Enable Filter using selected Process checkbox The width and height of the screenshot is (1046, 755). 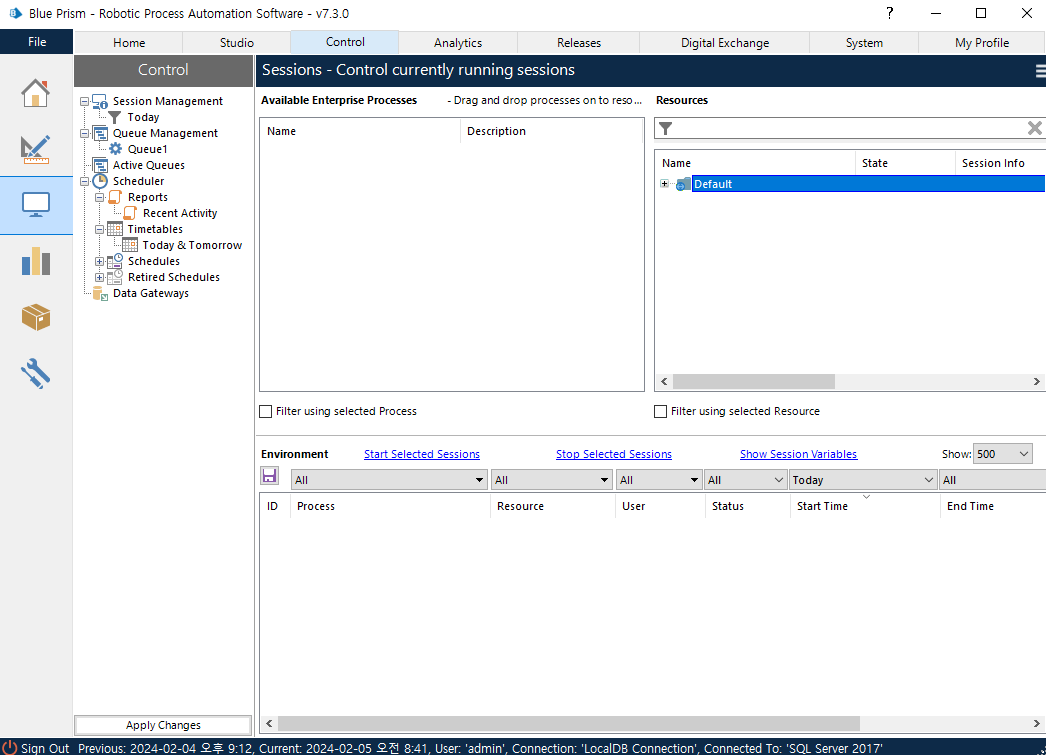266,412
